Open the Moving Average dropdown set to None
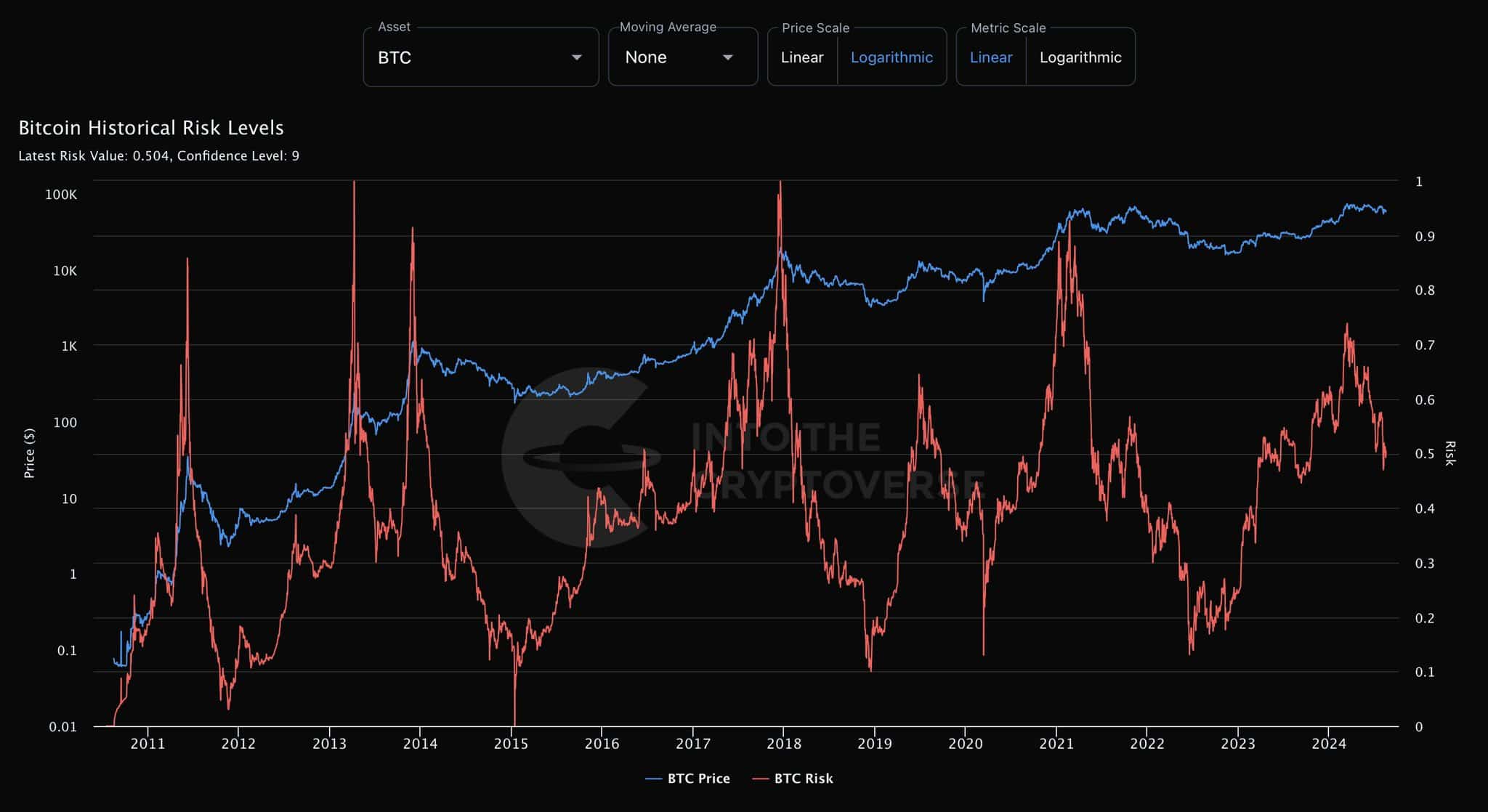Image resolution: width=1488 pixels, height=812 pixels. pyautogui.click(x=683, y=57)
